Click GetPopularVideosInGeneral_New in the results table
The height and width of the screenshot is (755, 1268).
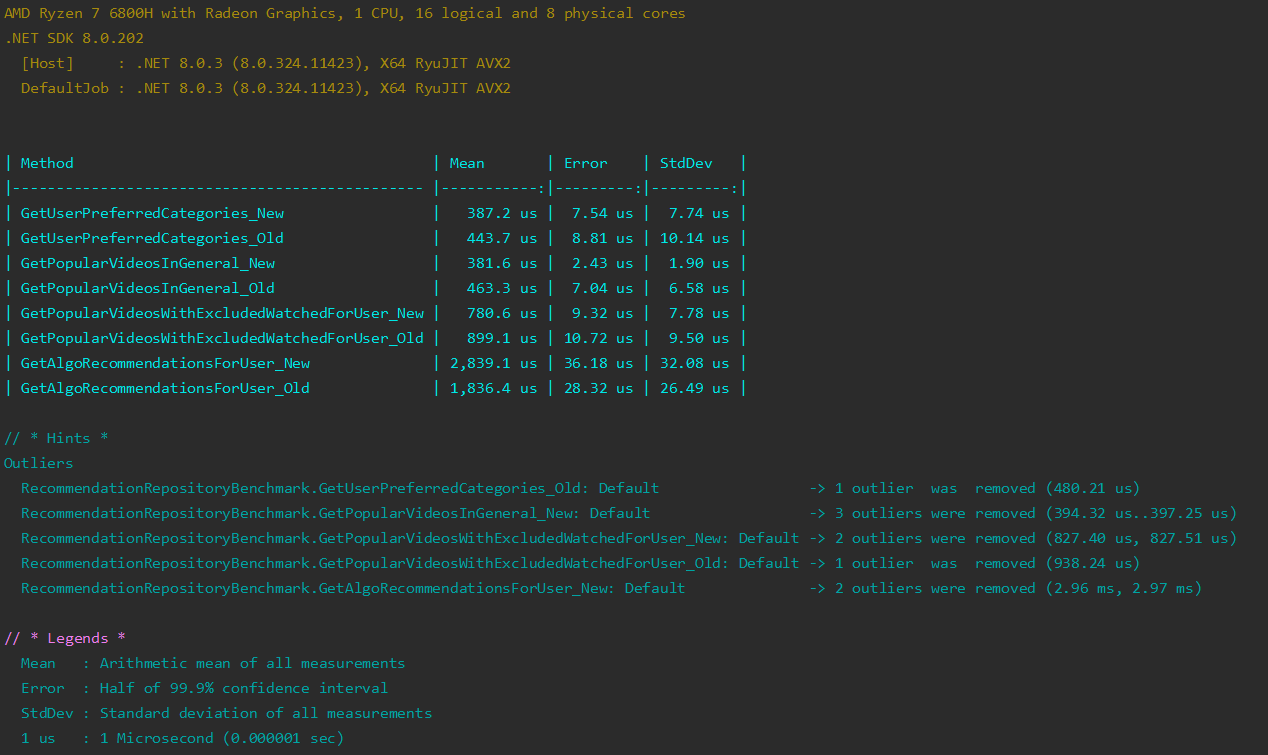pyautogui.click(x=148, y=263)
